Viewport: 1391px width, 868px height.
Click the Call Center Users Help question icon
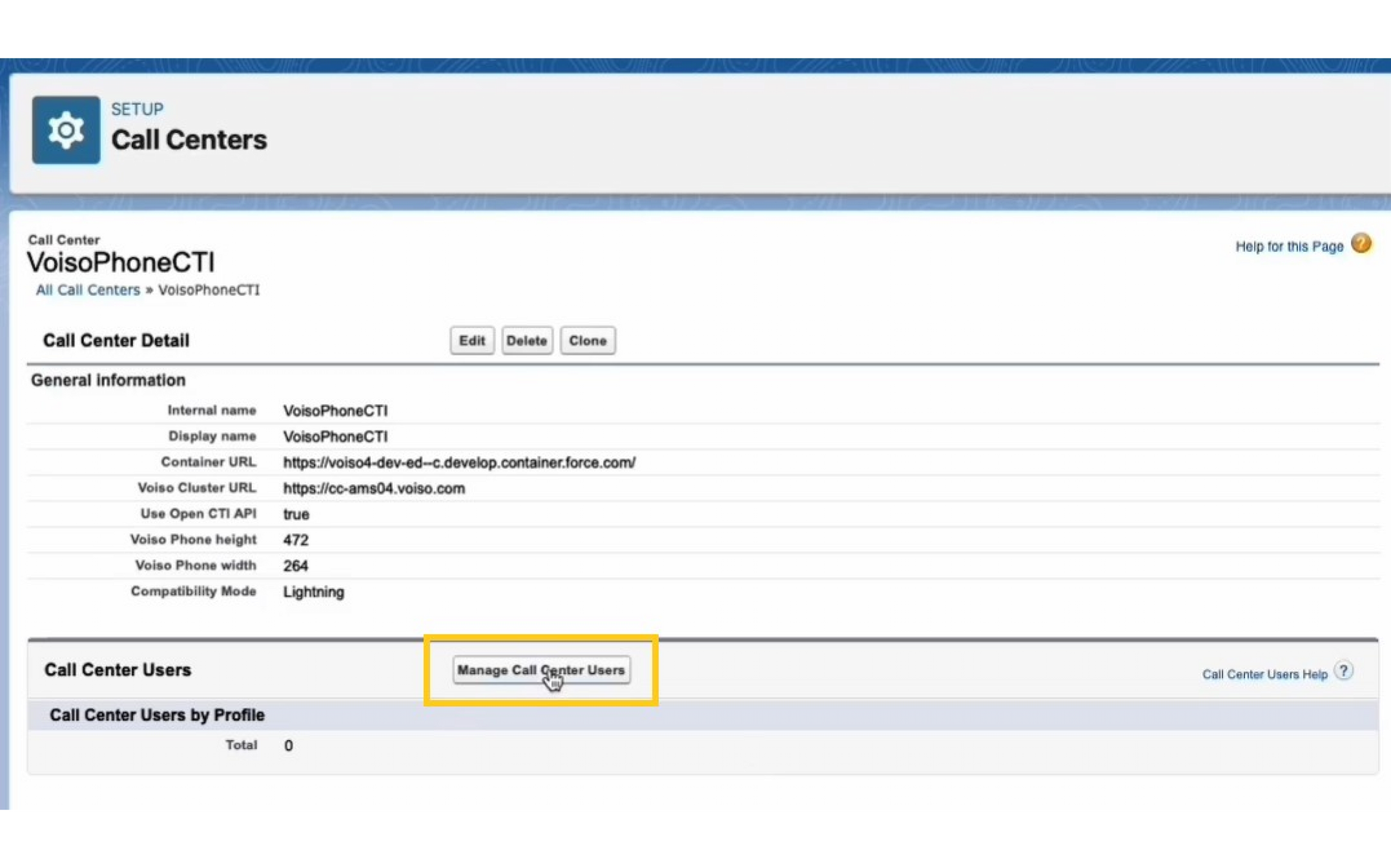pos(1343,671)
